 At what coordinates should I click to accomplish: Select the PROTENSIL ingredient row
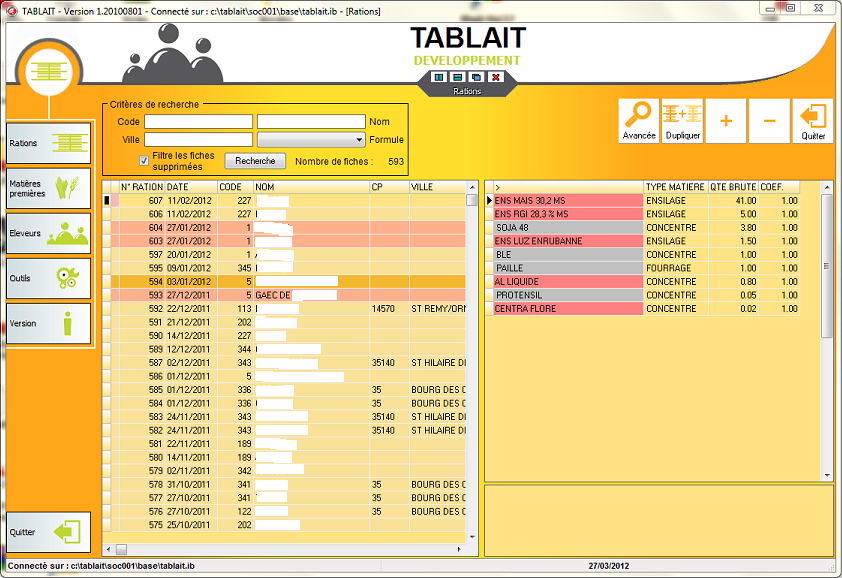(642, 295)
